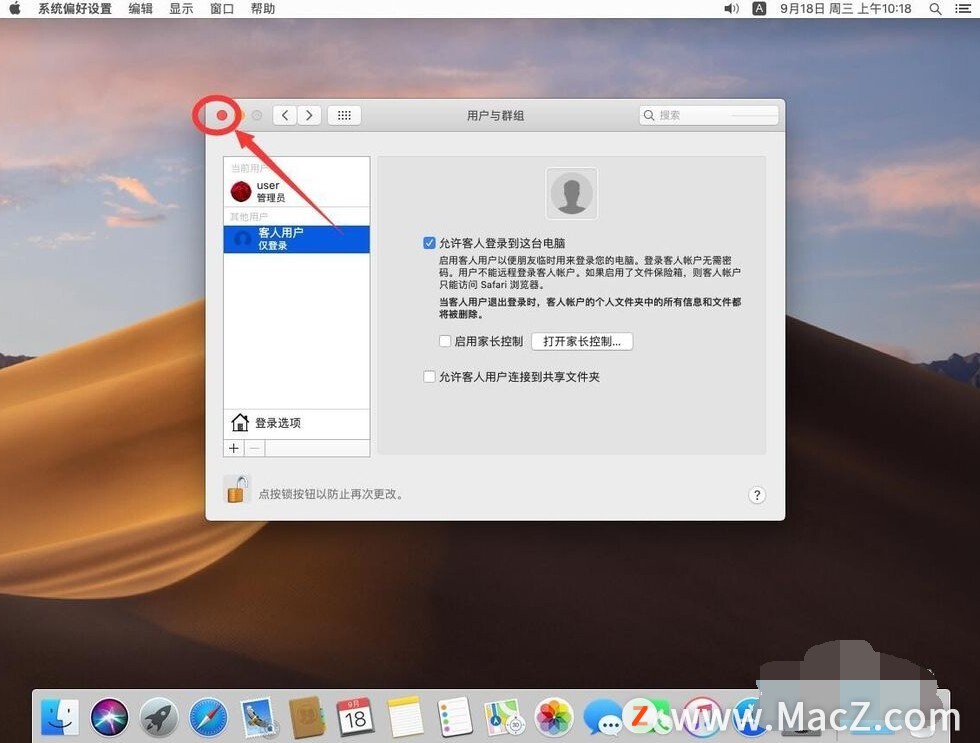Open Maps app in the dock

pos(504,717)
